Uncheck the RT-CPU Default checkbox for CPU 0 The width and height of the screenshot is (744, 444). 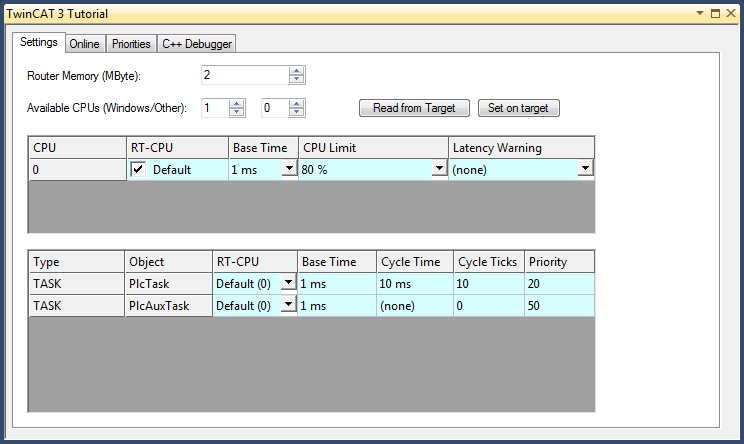138,169
